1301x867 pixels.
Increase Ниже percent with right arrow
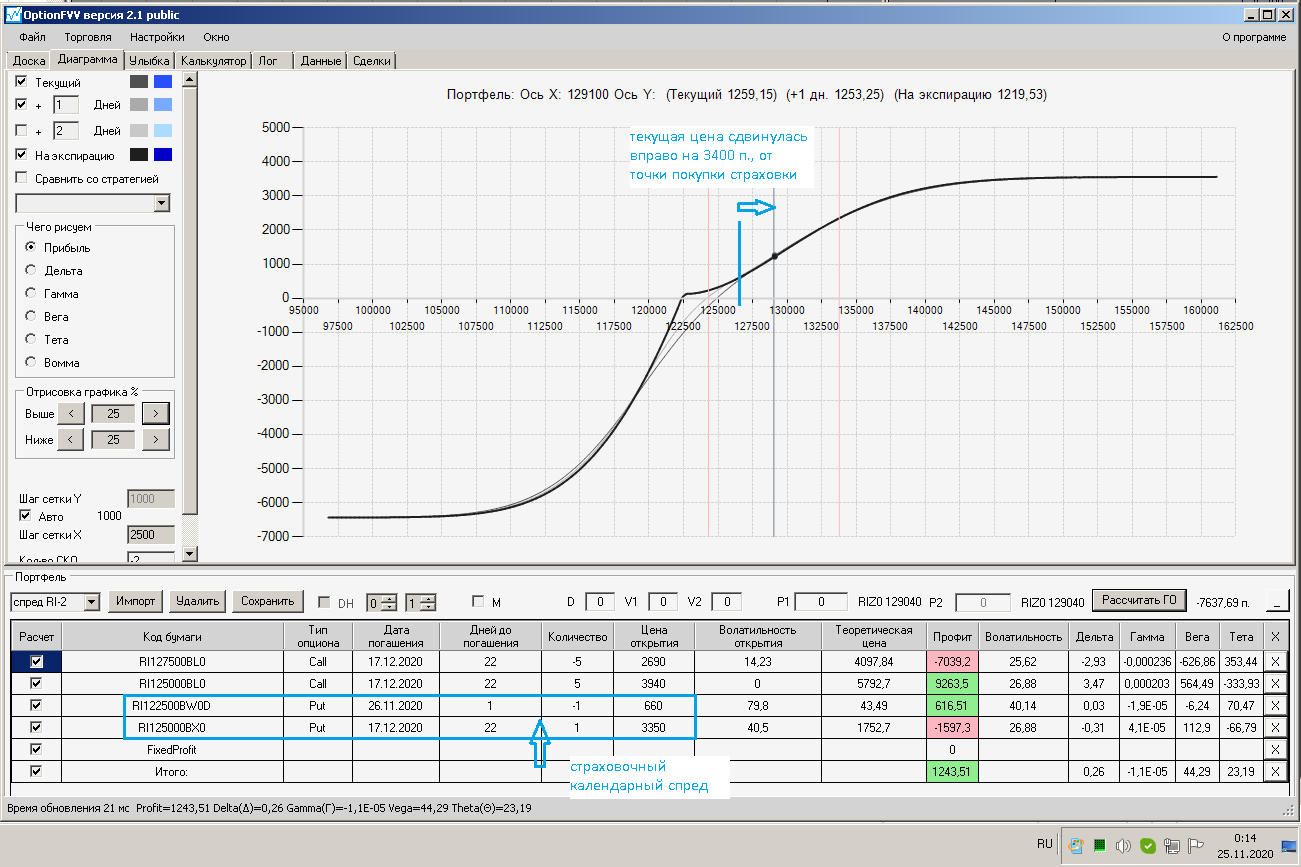pos(156,439)
